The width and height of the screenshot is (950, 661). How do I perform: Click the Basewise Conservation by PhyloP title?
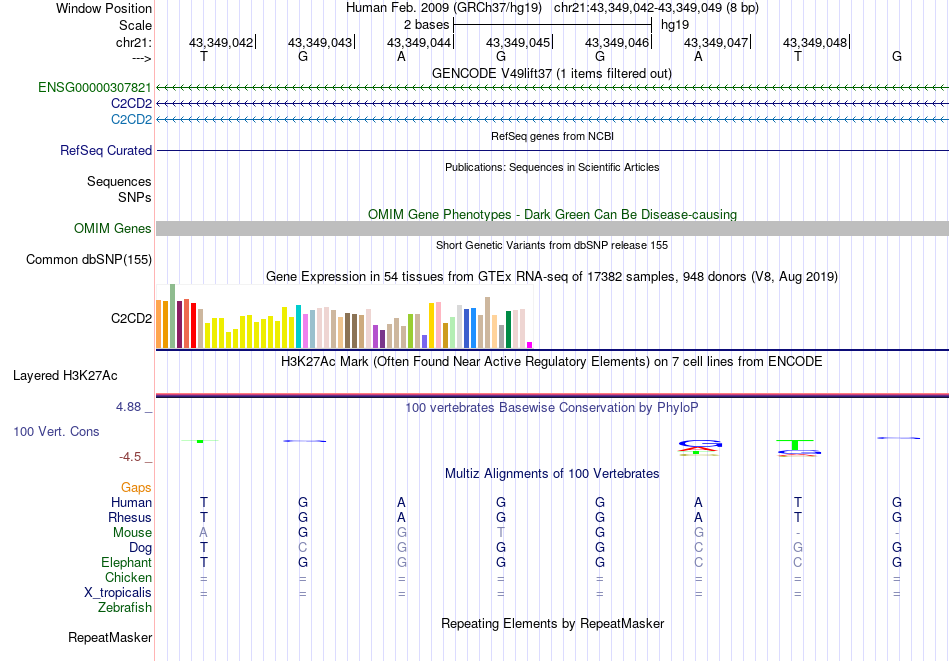(x=552, y=408)
